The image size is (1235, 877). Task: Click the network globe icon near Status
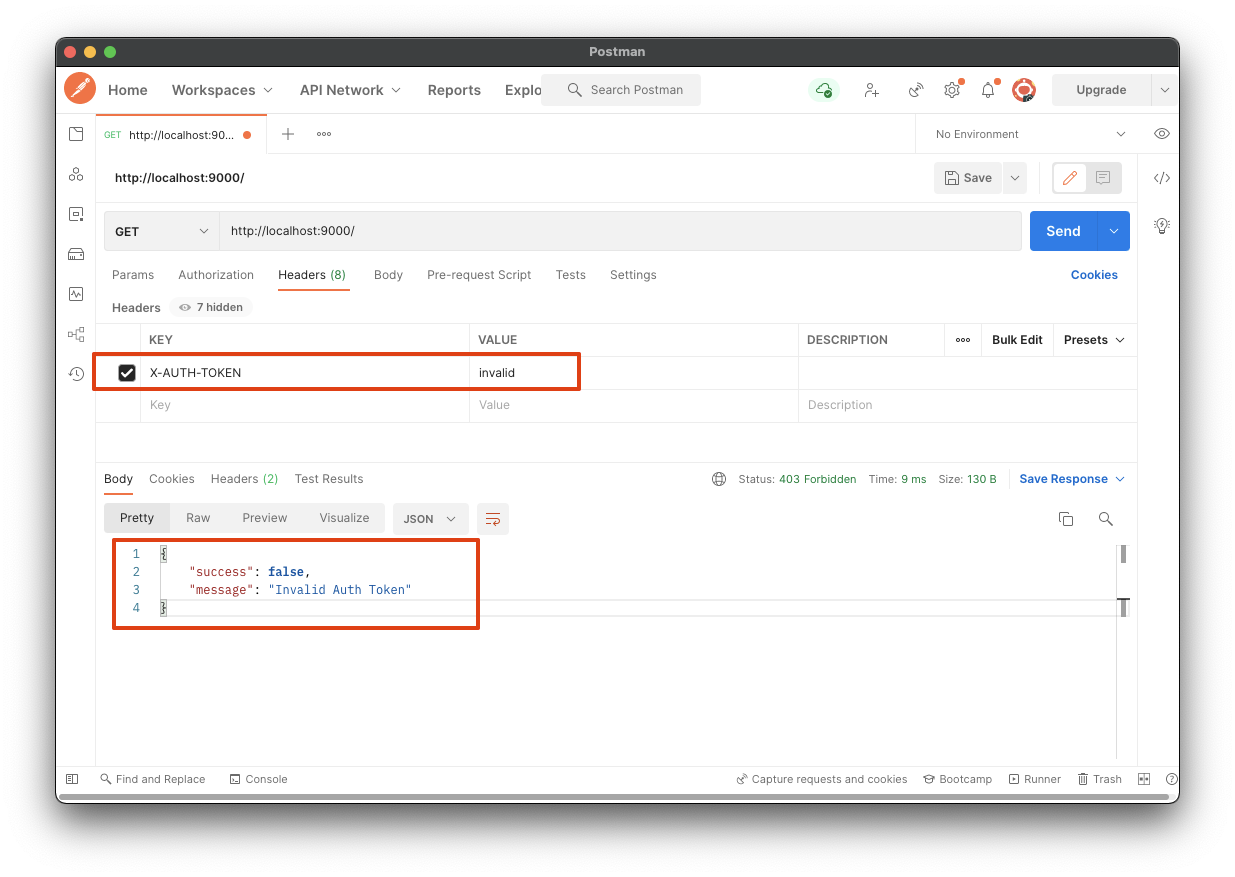click(719, 479)
